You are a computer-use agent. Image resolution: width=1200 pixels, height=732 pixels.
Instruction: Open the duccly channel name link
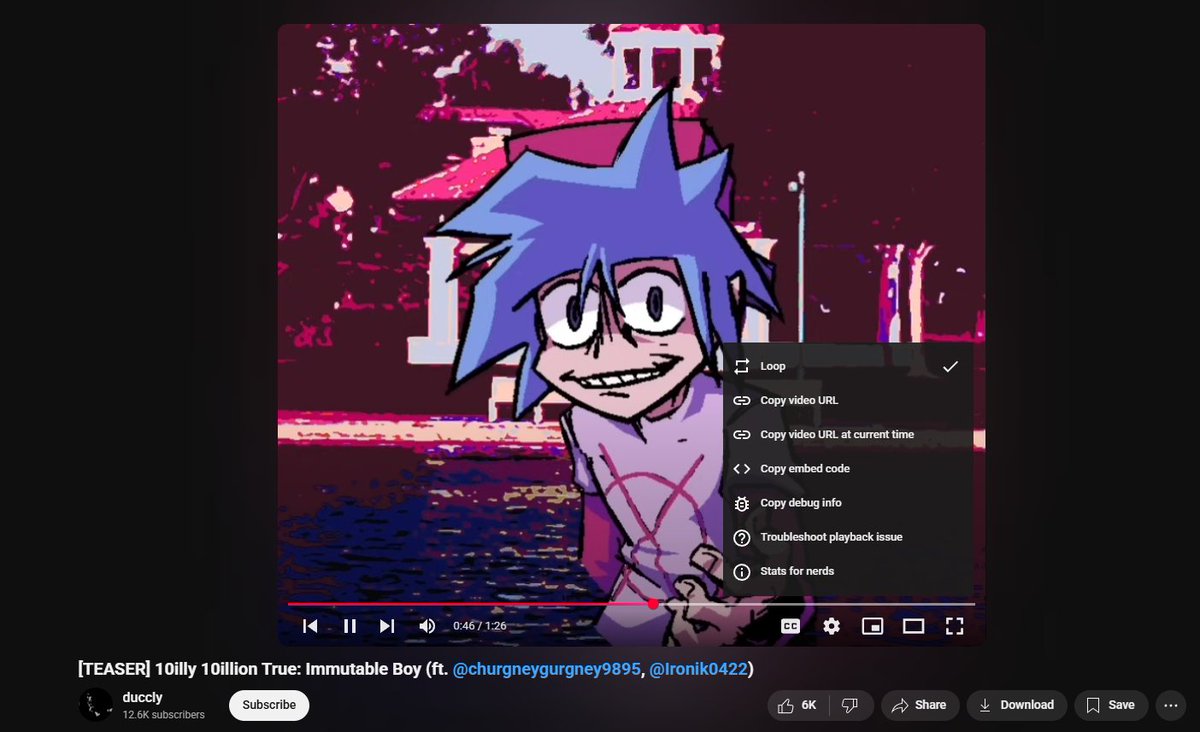pyautogui.click(x=143, y=697)
